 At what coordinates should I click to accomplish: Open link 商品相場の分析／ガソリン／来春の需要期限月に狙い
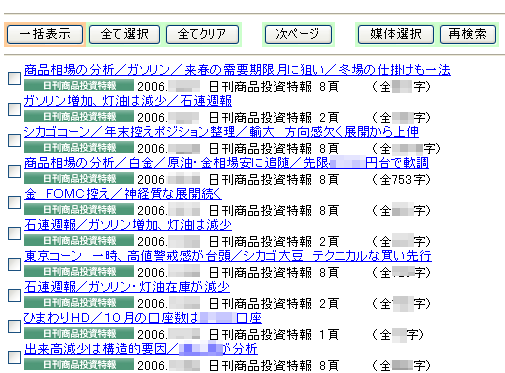[x=237, y=70]
